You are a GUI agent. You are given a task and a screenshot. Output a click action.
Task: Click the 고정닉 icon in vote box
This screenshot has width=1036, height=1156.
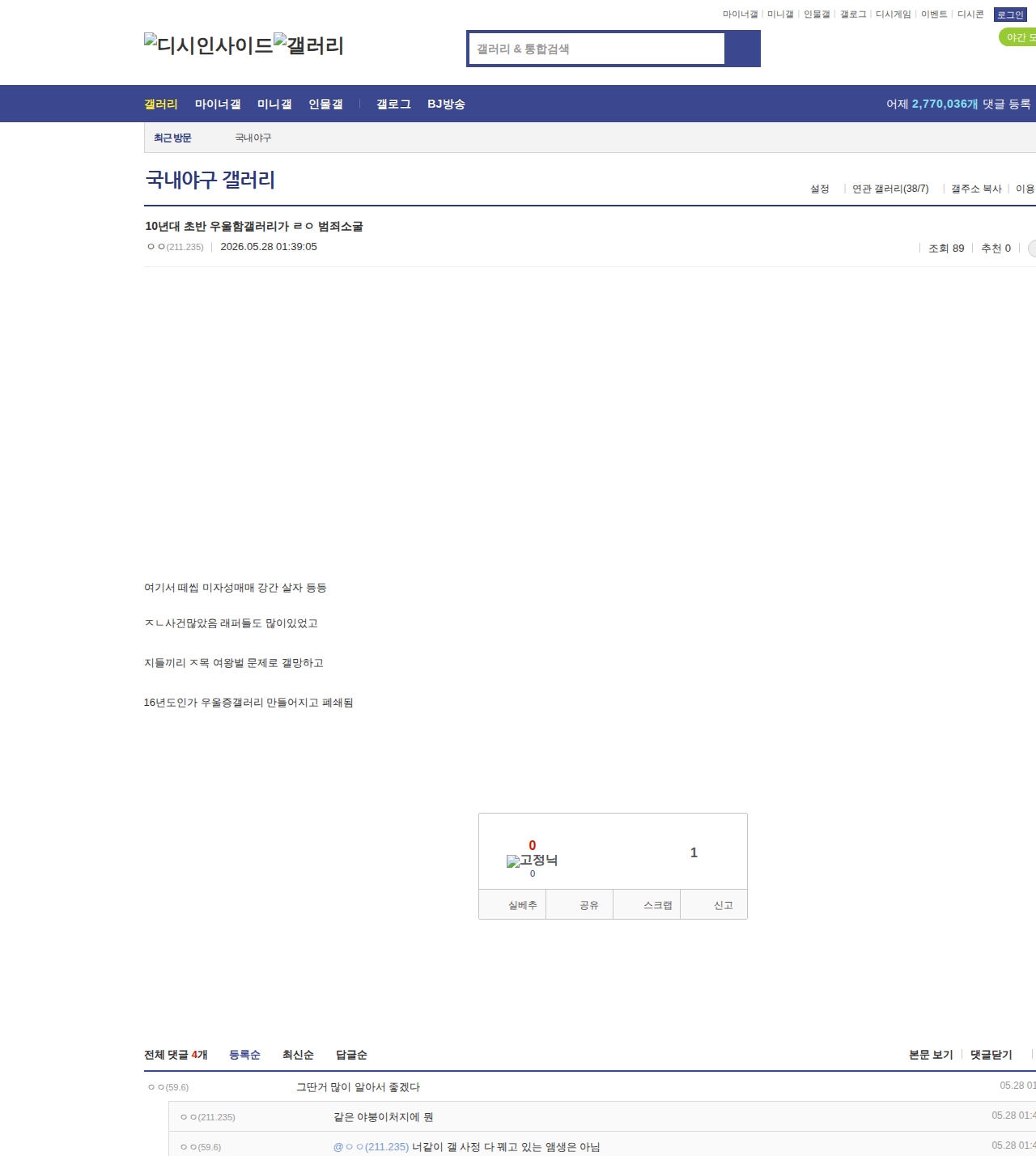tap(532, 861)
